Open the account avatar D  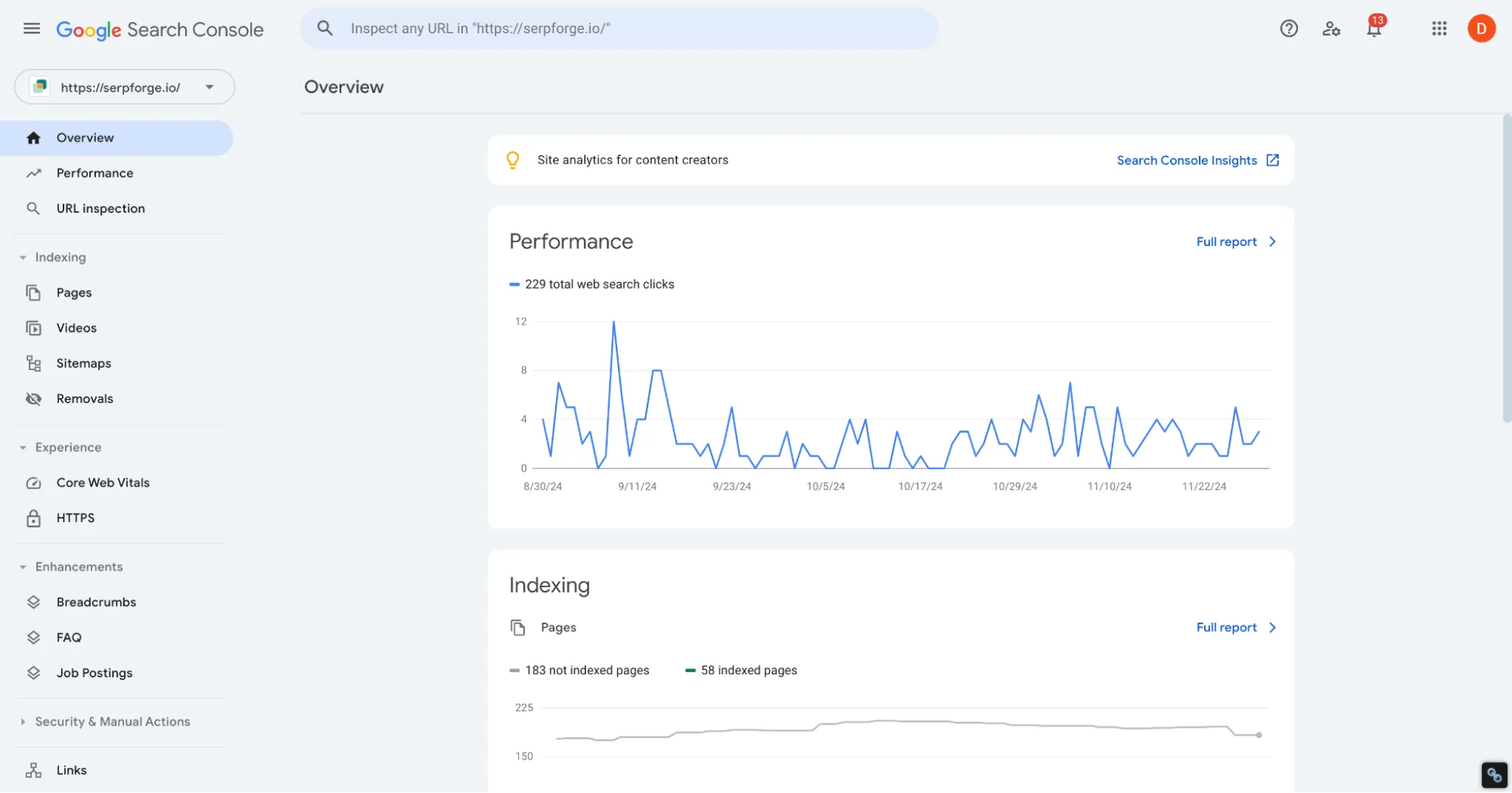pos(1481,29)
